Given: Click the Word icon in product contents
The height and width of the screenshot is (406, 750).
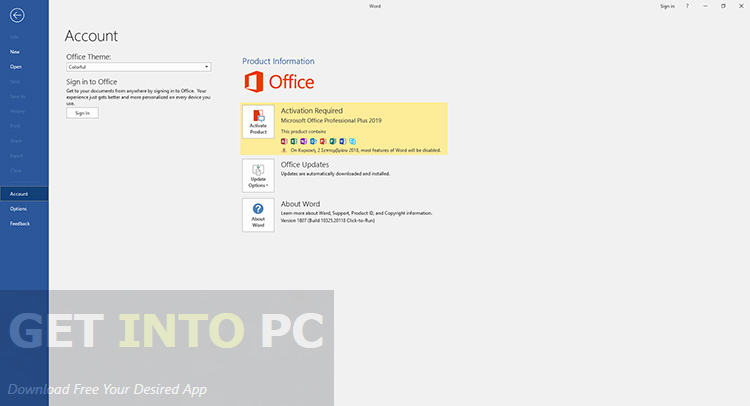Looking at the screenshot, I should click(x=342, y=141).
